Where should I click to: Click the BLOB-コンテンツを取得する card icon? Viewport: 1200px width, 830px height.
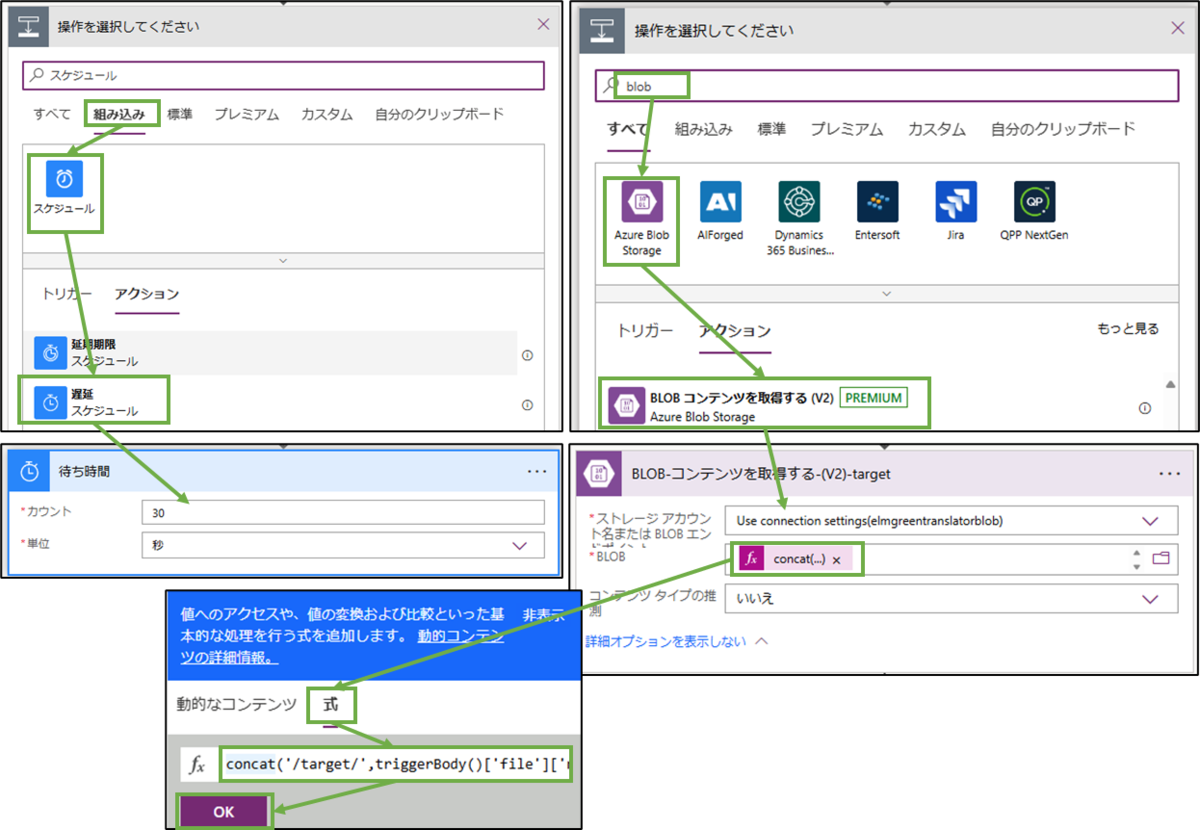(598, 473)
